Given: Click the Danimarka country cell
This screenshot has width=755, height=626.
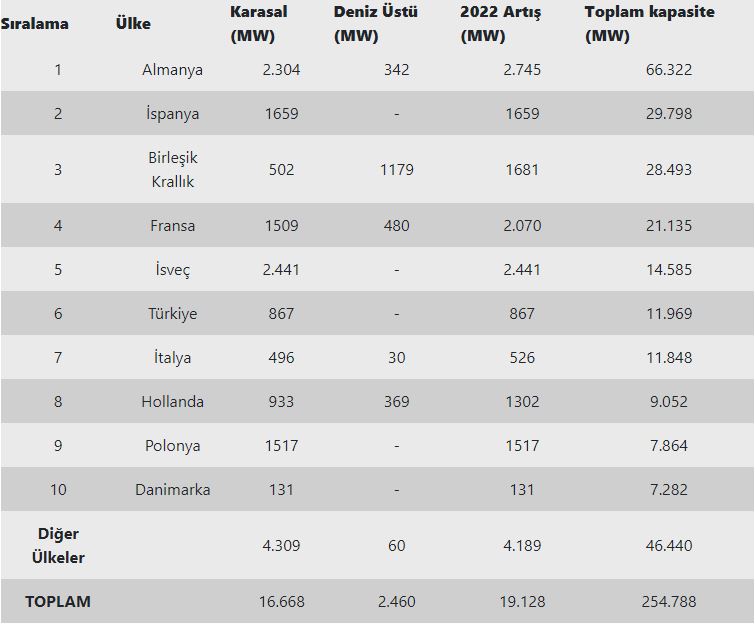Looking at the screenshot, I should pyautogui.click(x=172, y=490).
